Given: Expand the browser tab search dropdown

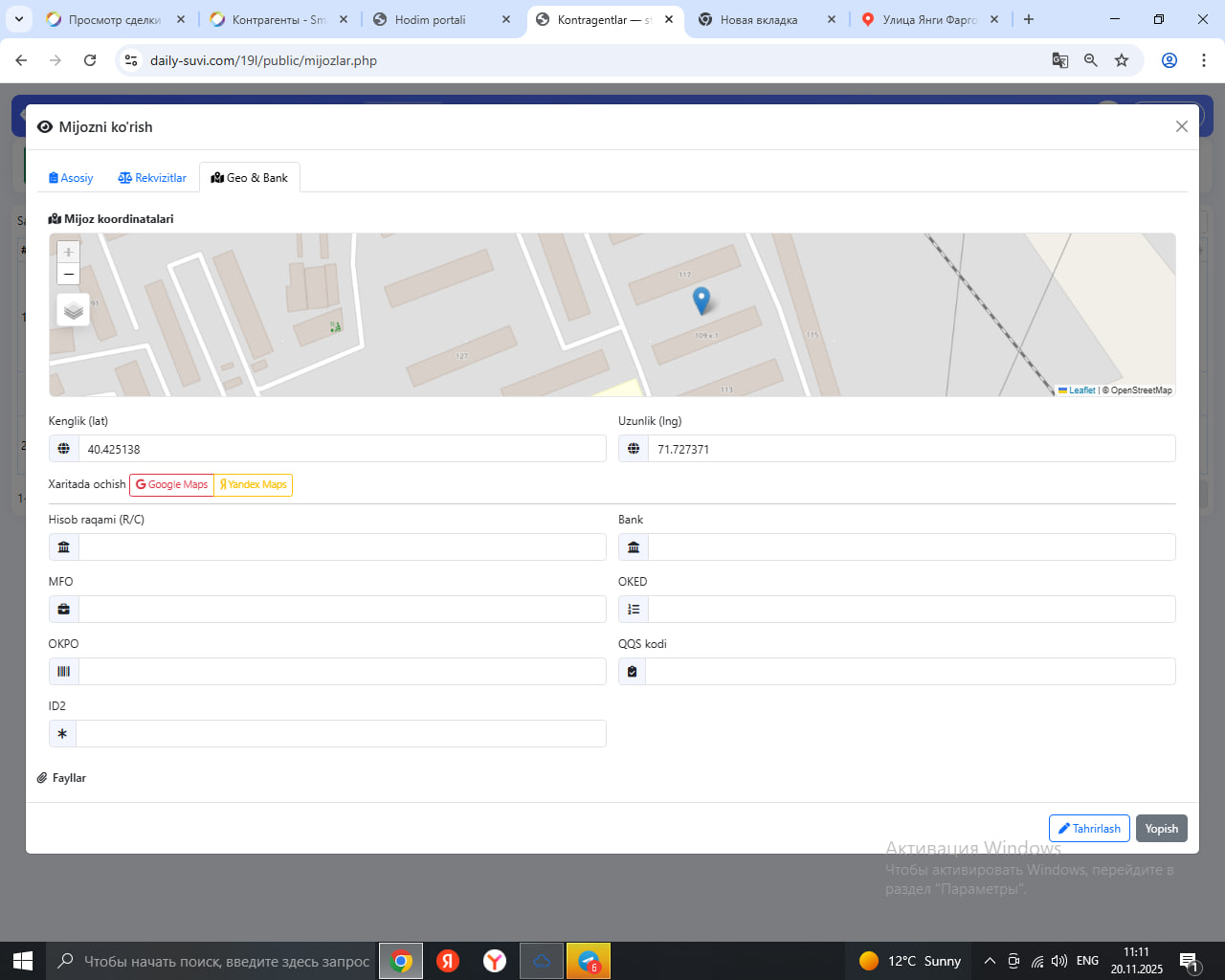Looking at the screenshot, I should point(19,19).
